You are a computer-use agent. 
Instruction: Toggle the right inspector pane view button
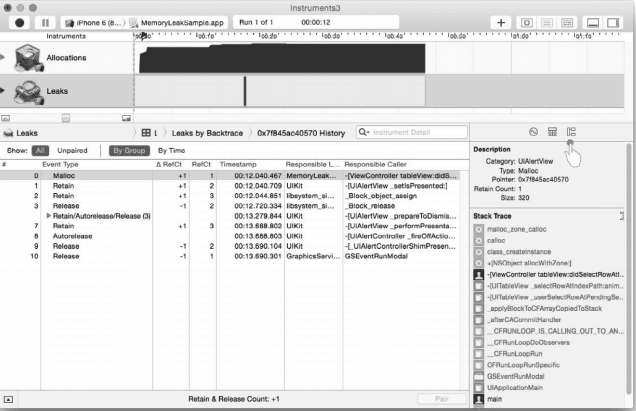coord(617,21)
